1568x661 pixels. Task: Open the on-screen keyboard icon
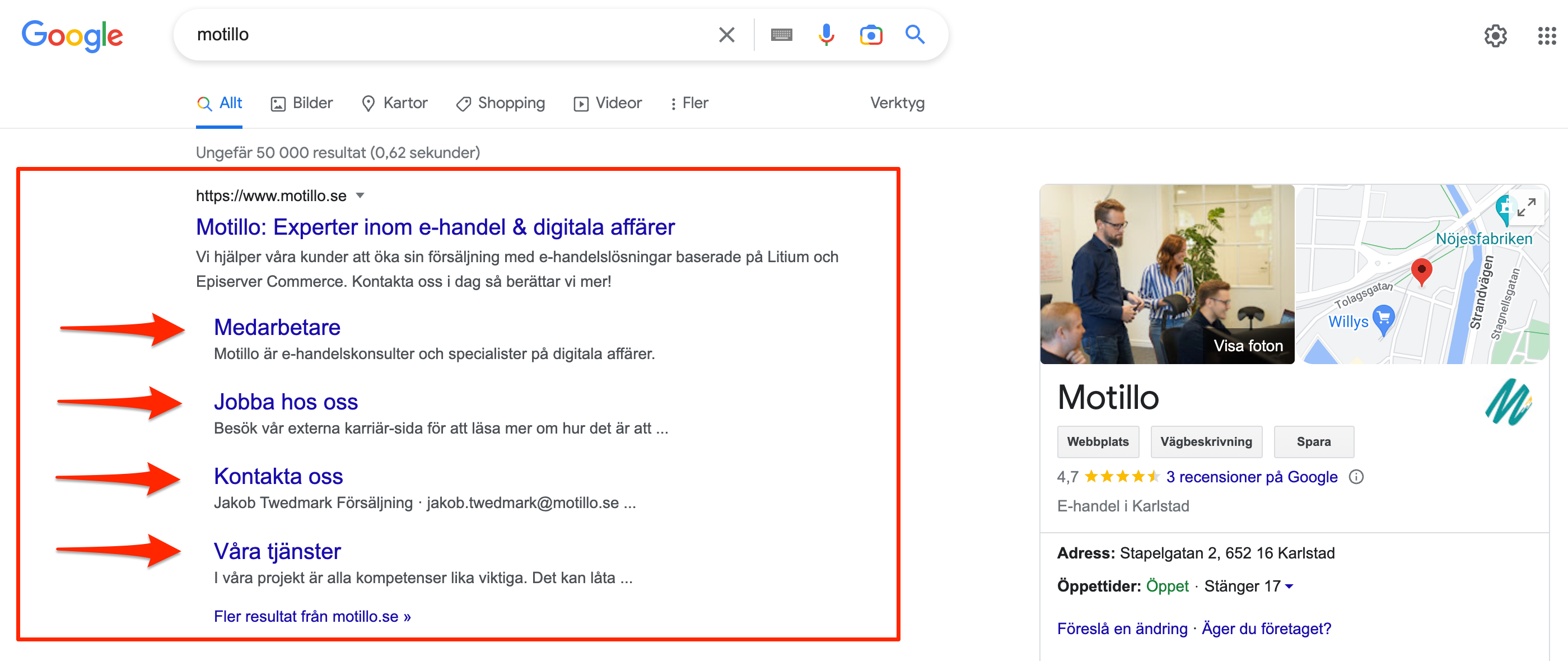[x=781, y=35]
